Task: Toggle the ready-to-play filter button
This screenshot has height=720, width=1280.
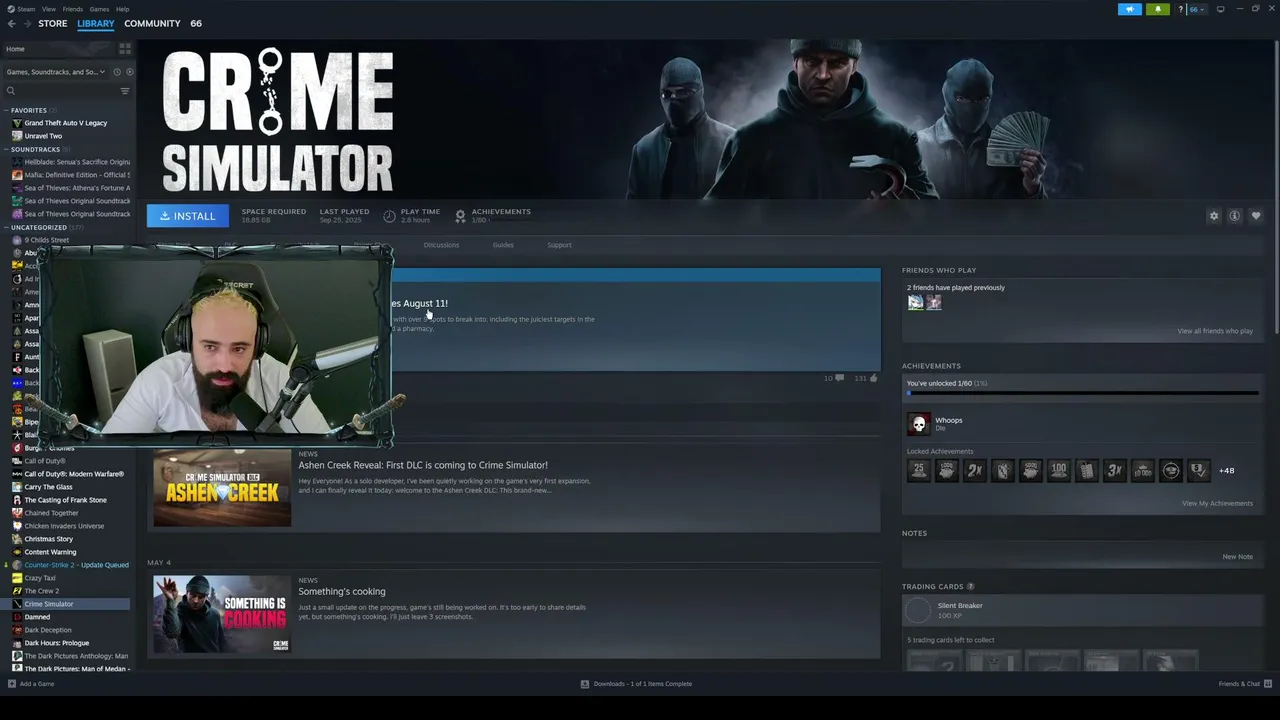Action: 129,72
